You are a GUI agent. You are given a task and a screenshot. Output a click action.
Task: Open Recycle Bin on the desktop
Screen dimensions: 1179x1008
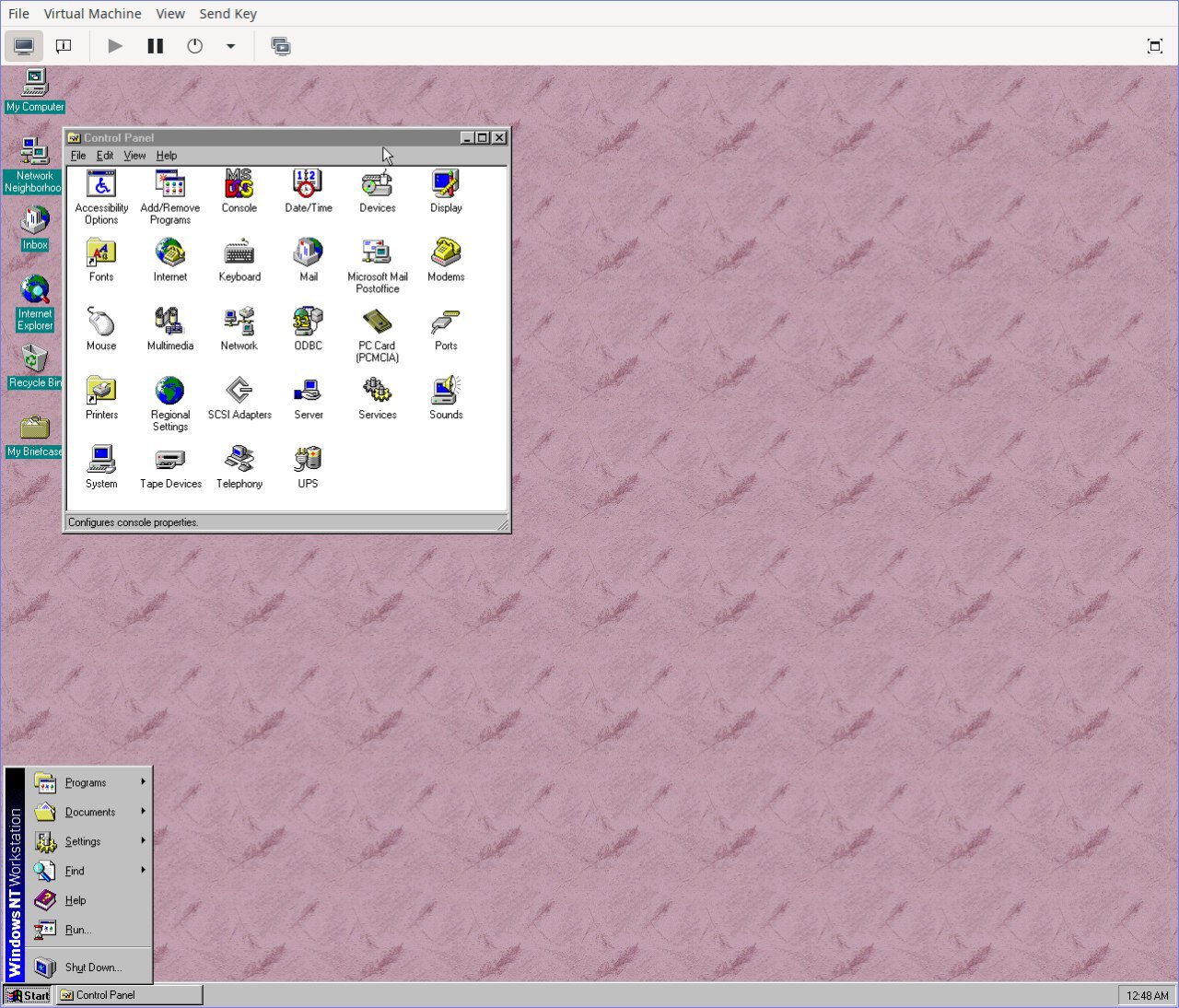click(x=35, y=360)
